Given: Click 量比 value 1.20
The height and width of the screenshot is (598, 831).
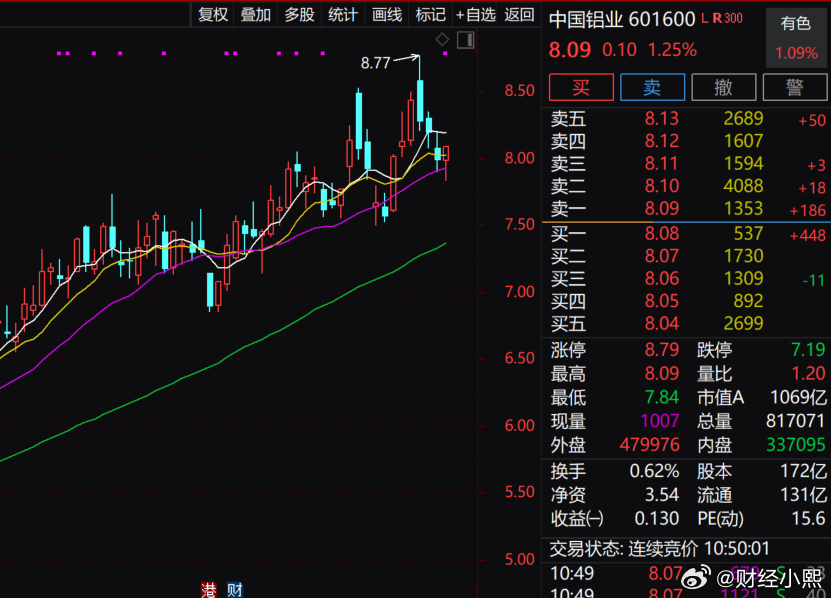Looking at the screenshot, I should 808,374.
